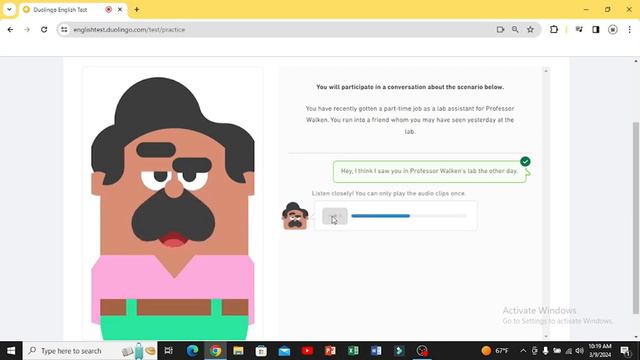The image size is (640, 360).
Task: Select the 'Hey, I think I saw you' reply bubble
Action: (x=429, y=171)
